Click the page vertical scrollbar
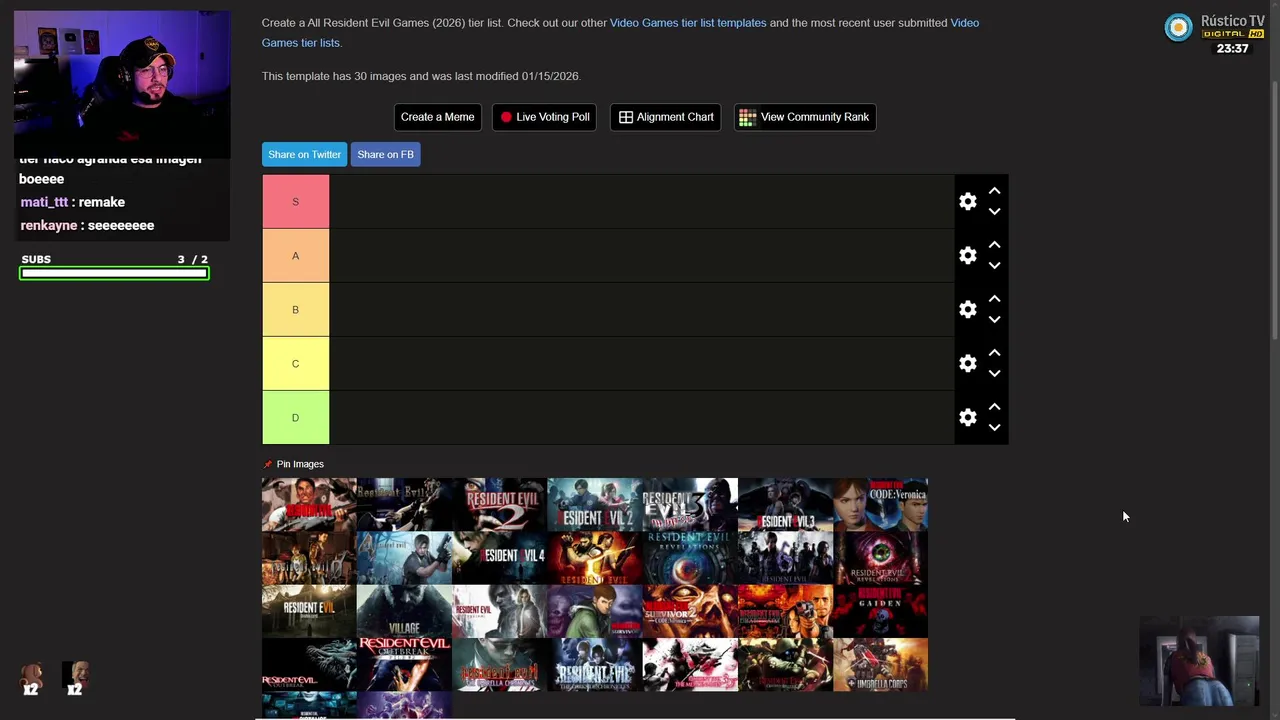 1274,210
